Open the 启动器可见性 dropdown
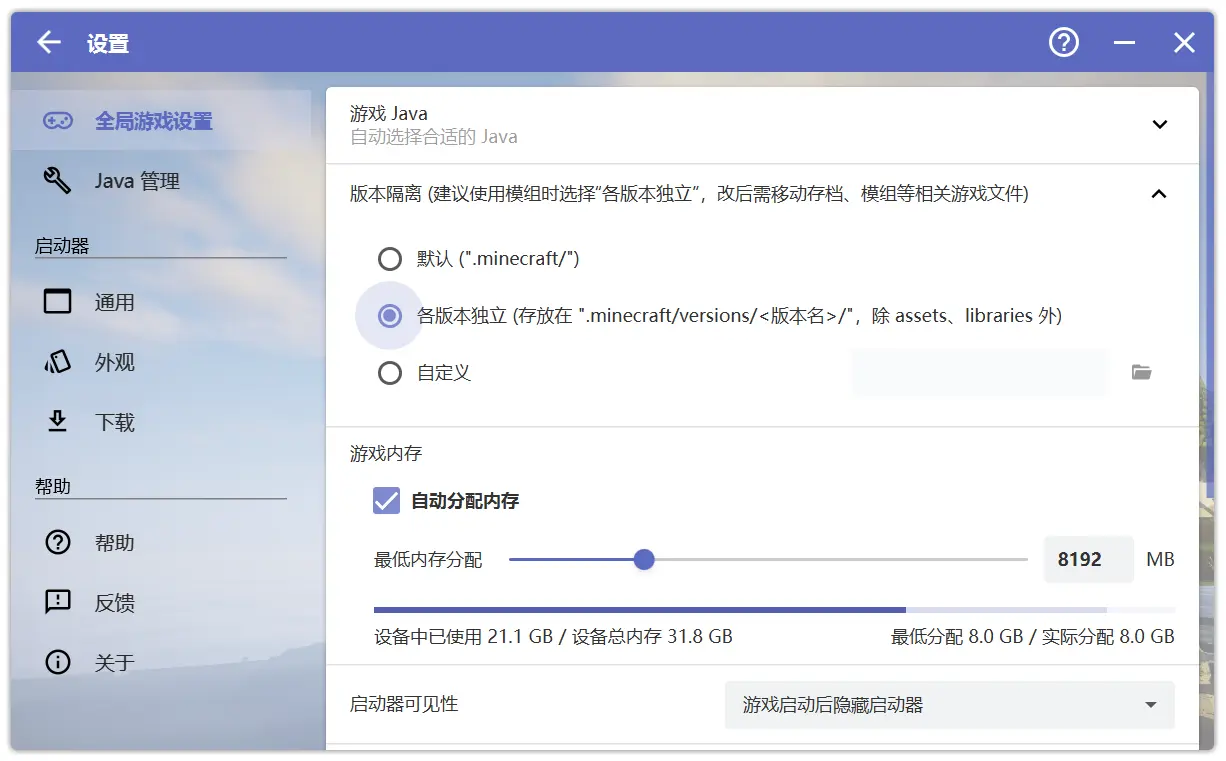This screenshot has height=761, width=1226. [x=950, y=705]
